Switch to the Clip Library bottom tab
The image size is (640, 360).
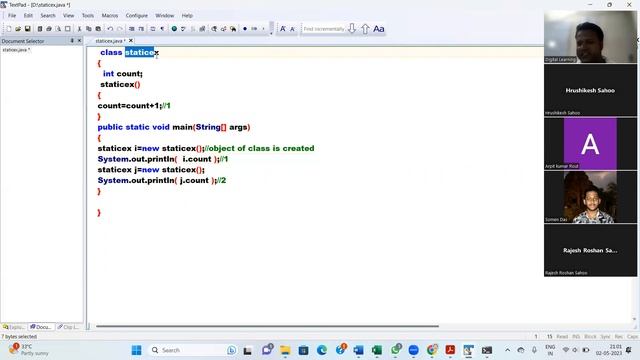tap(68, 327)
